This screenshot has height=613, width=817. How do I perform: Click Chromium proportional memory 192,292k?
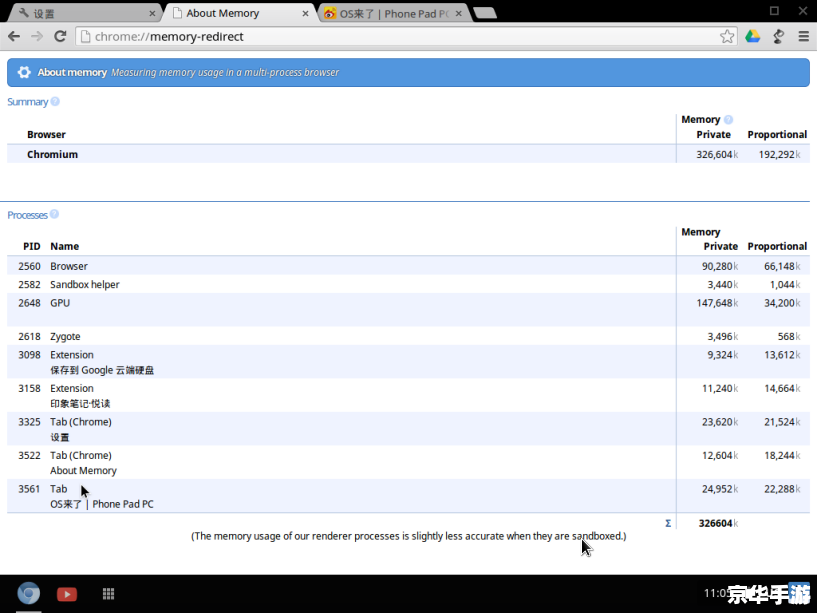[x=779, y=154]
